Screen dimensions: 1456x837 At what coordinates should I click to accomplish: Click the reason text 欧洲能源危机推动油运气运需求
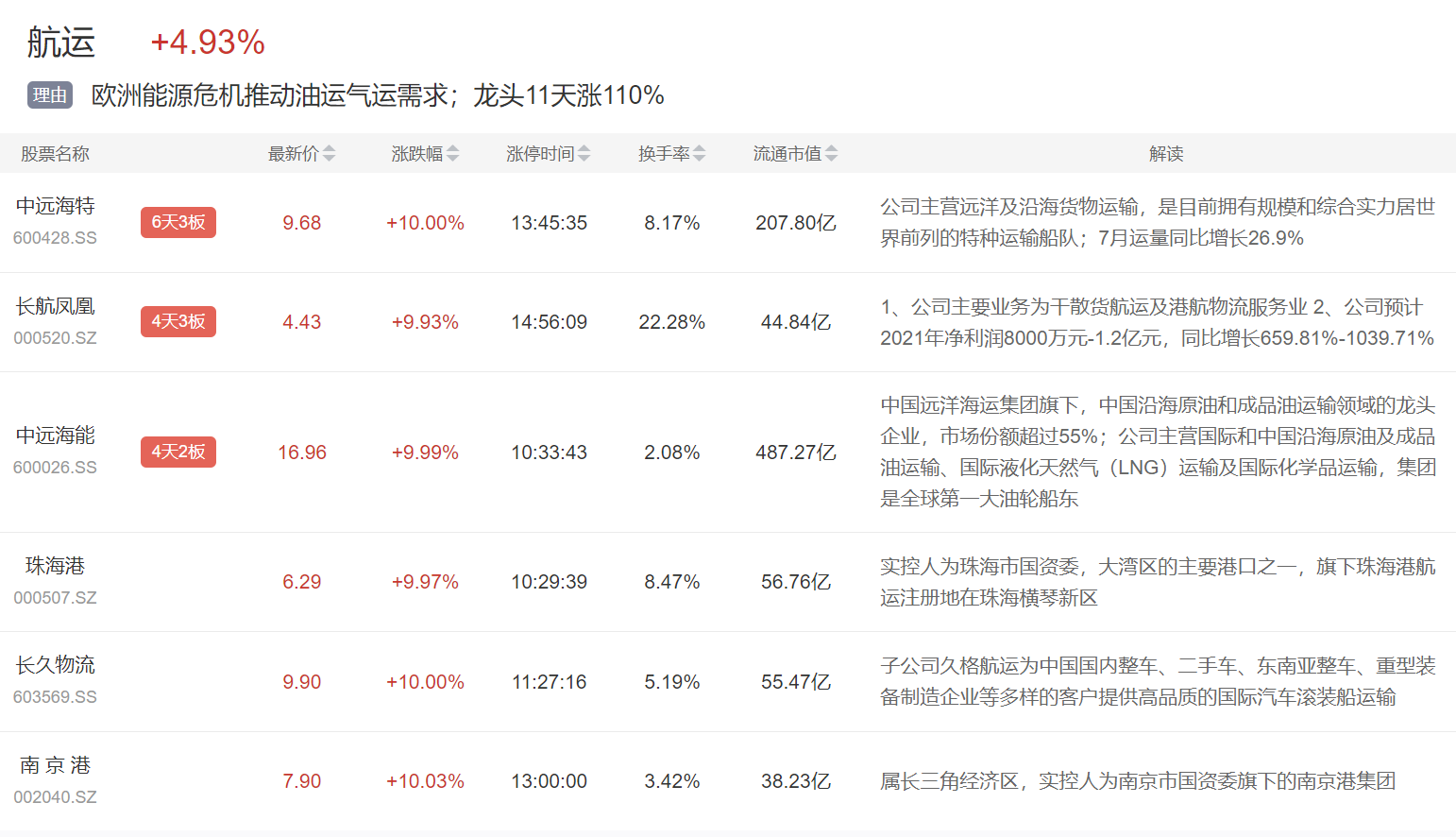pos(270,95)
